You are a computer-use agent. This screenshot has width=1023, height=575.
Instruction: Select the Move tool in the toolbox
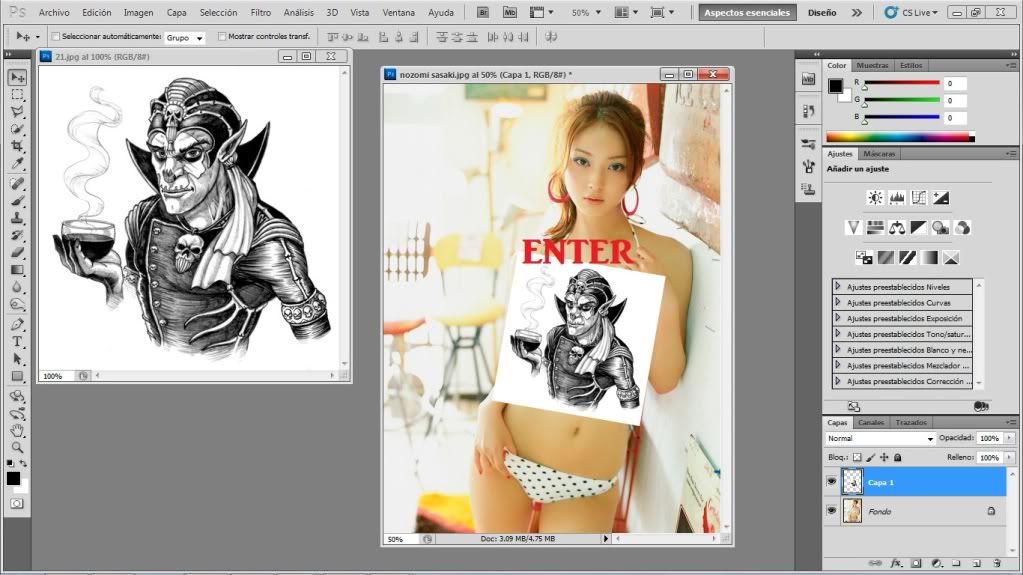pos(17,78)
